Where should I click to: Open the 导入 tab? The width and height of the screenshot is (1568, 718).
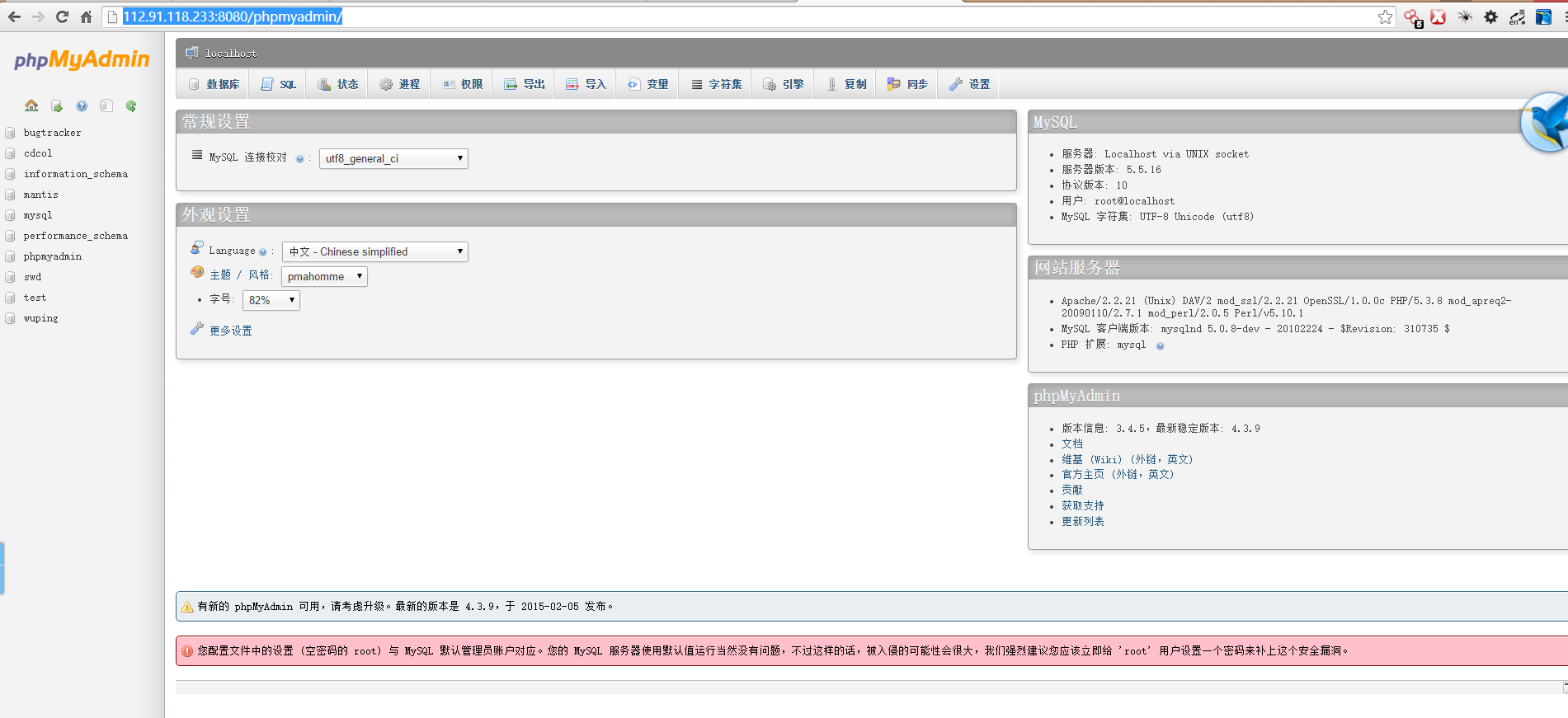586,84
